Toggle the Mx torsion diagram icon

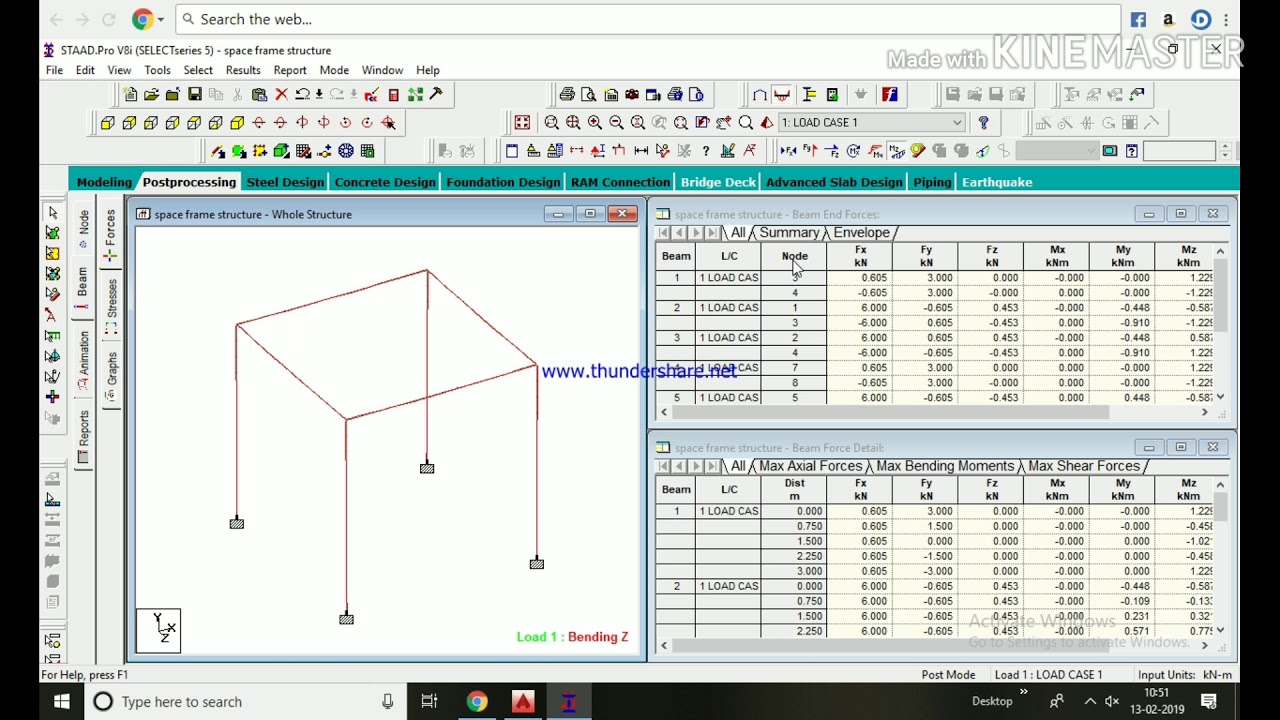(x=853, y=151)
